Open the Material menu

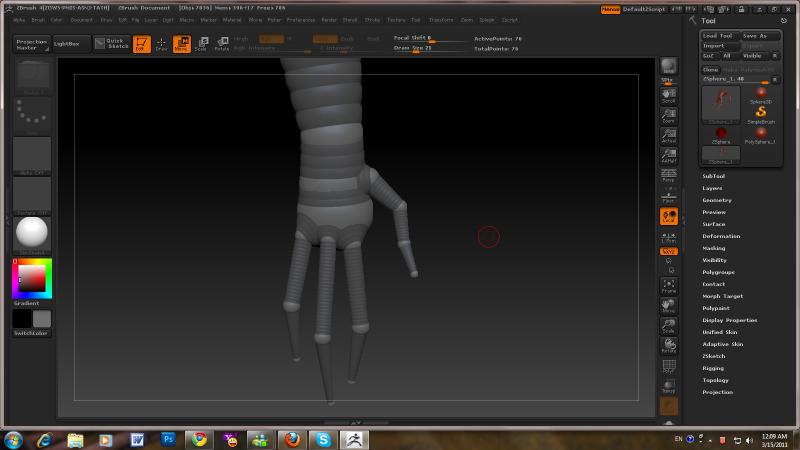[x=232, y=20]
